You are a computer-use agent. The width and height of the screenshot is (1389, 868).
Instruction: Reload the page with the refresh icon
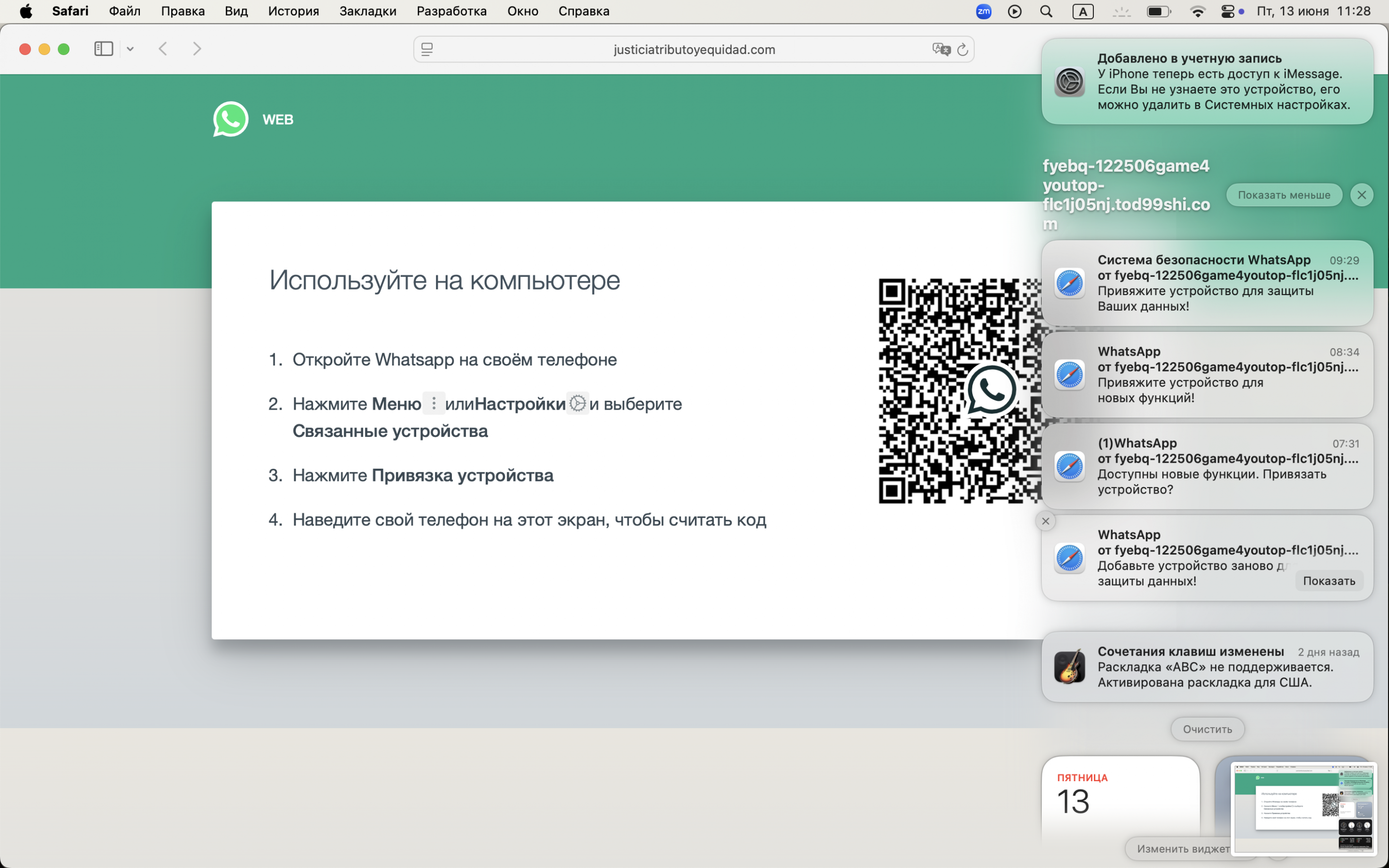962,50
